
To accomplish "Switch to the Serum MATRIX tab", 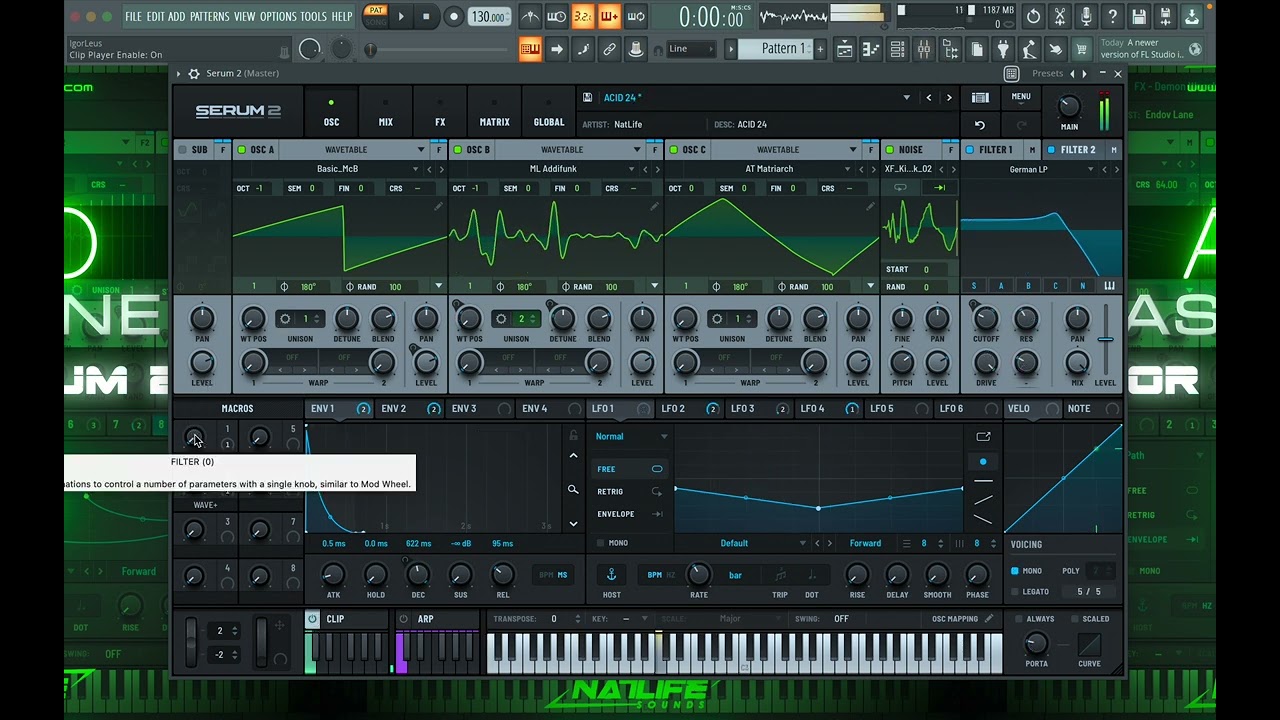I will (x=494, y=112).
